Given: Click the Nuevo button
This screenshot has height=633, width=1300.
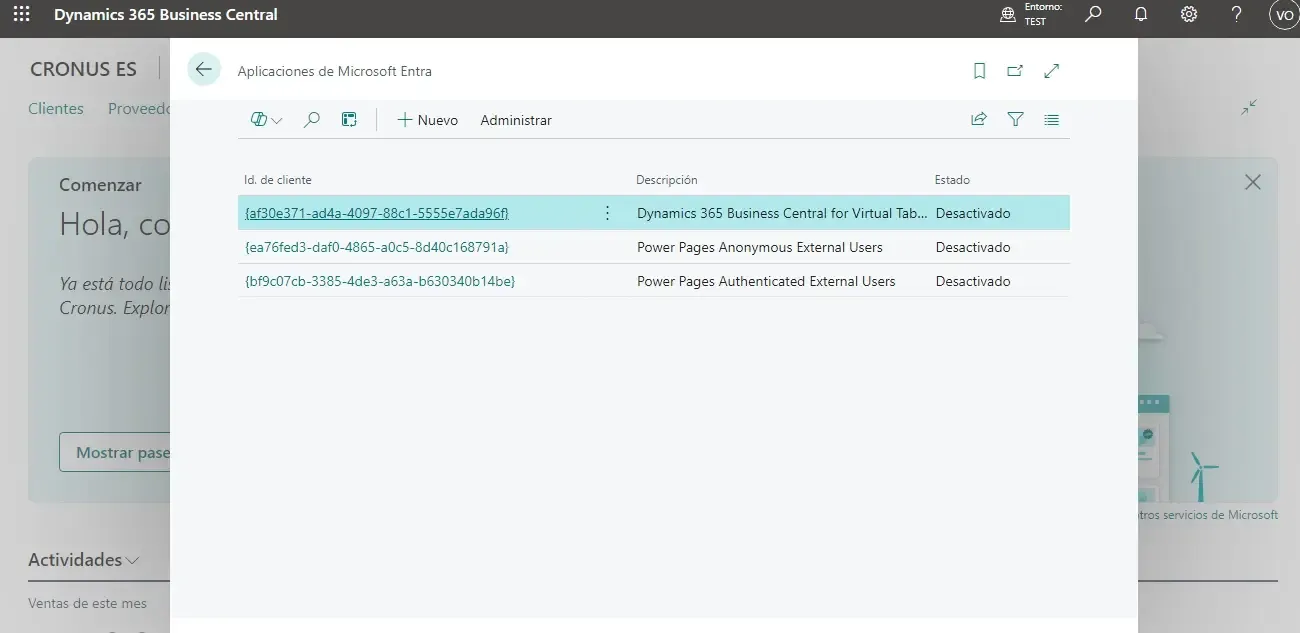Looking at the screenshot, I should 427,120.
